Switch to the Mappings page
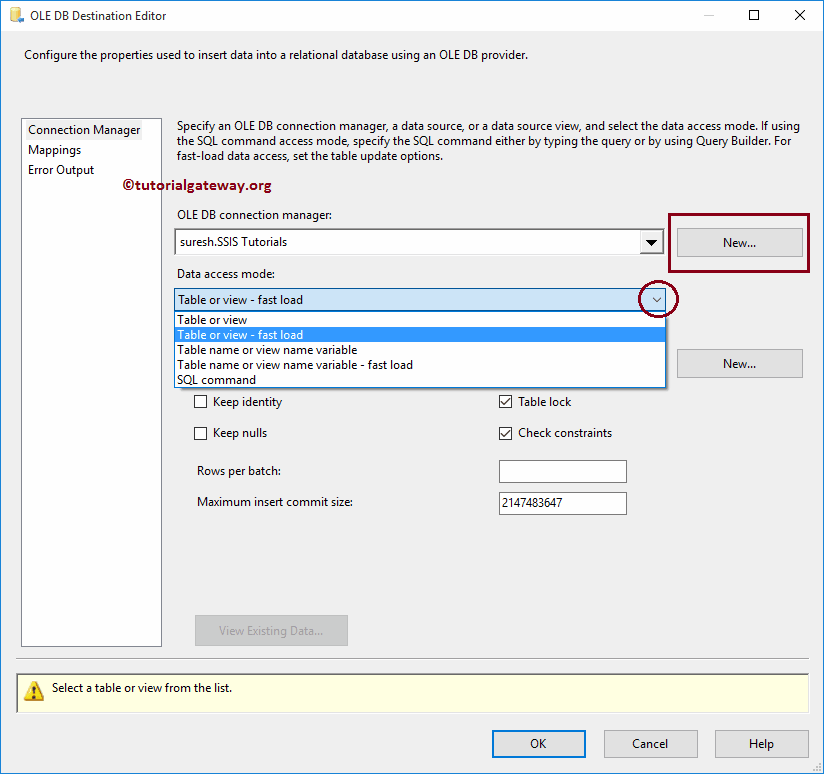Image resolution: width=824 pixels, height=774 pixels. click(x=54, y=149)
